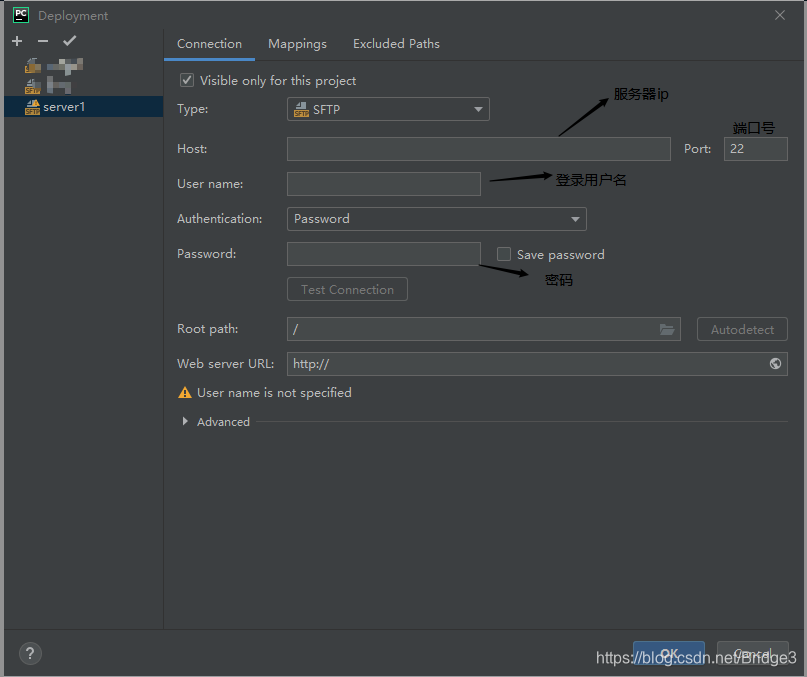Toggle Visible only for this project
The image size is (807, 677).
pos(186,80)
